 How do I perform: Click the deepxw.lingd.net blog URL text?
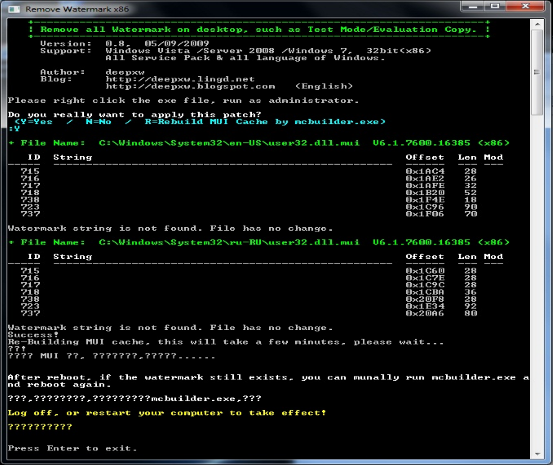click(x=180, y=79)
